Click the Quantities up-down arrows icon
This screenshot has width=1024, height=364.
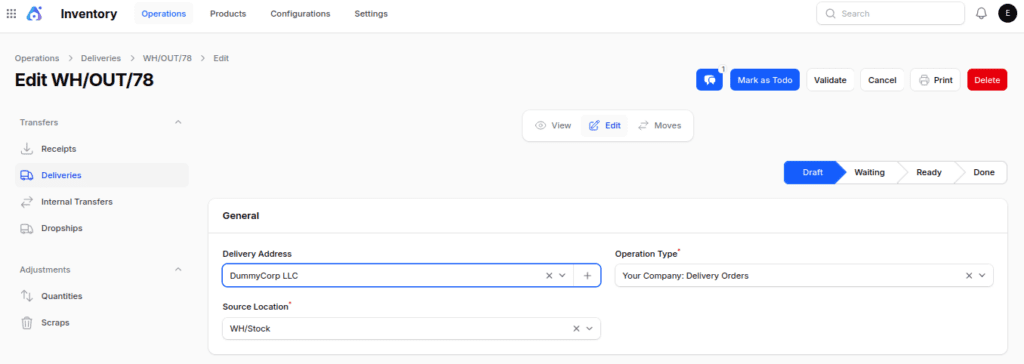pos(27,296)
